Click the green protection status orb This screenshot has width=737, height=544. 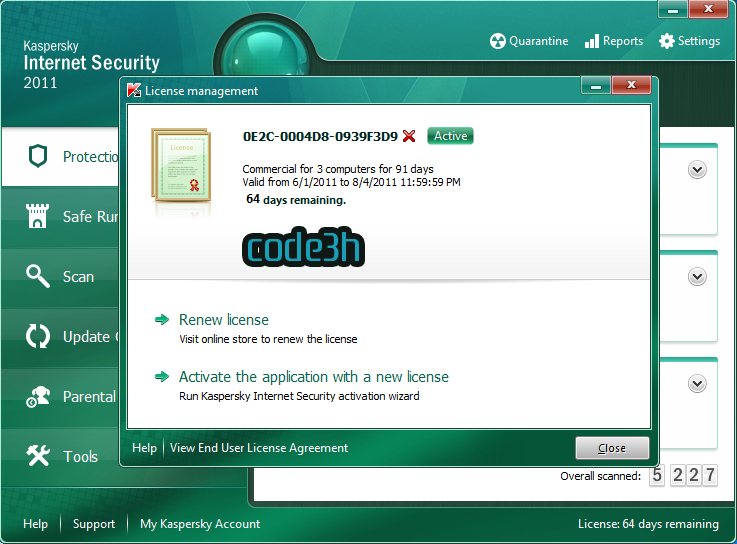click(x=266, y=51)
